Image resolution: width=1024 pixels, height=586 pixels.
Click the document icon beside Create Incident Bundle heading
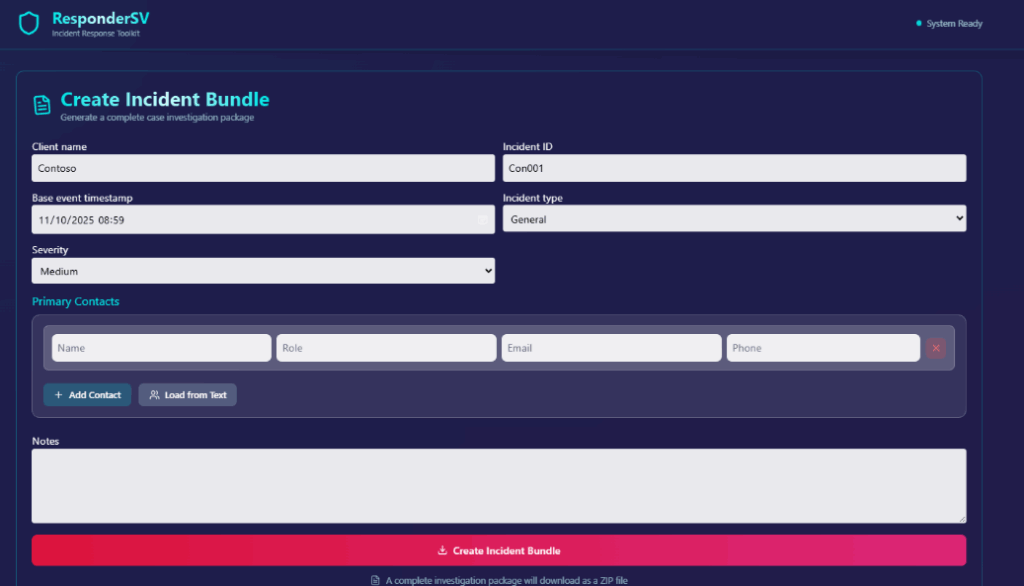click(42, 105)
